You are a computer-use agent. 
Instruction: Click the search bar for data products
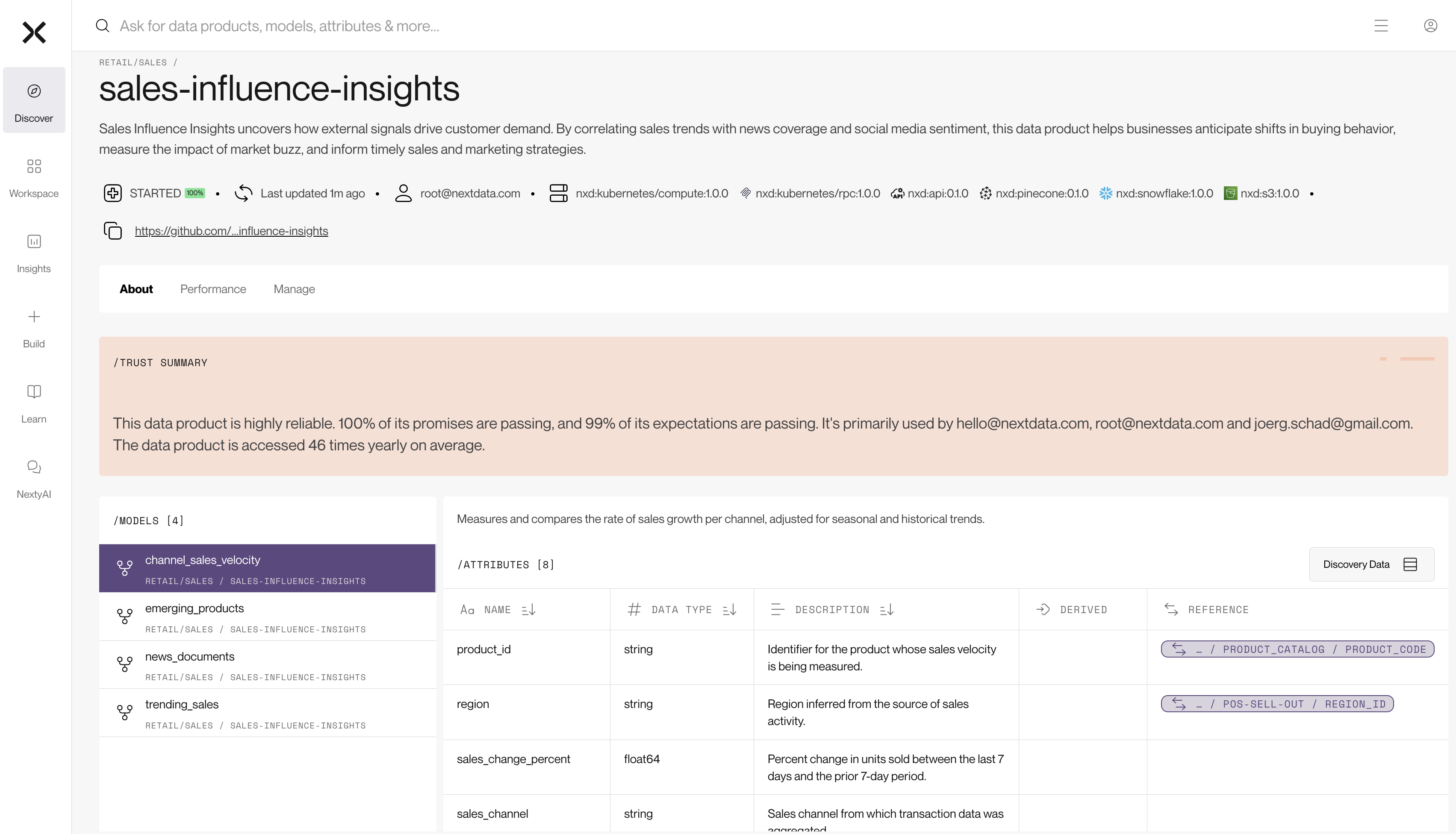[x=279, y=26]
